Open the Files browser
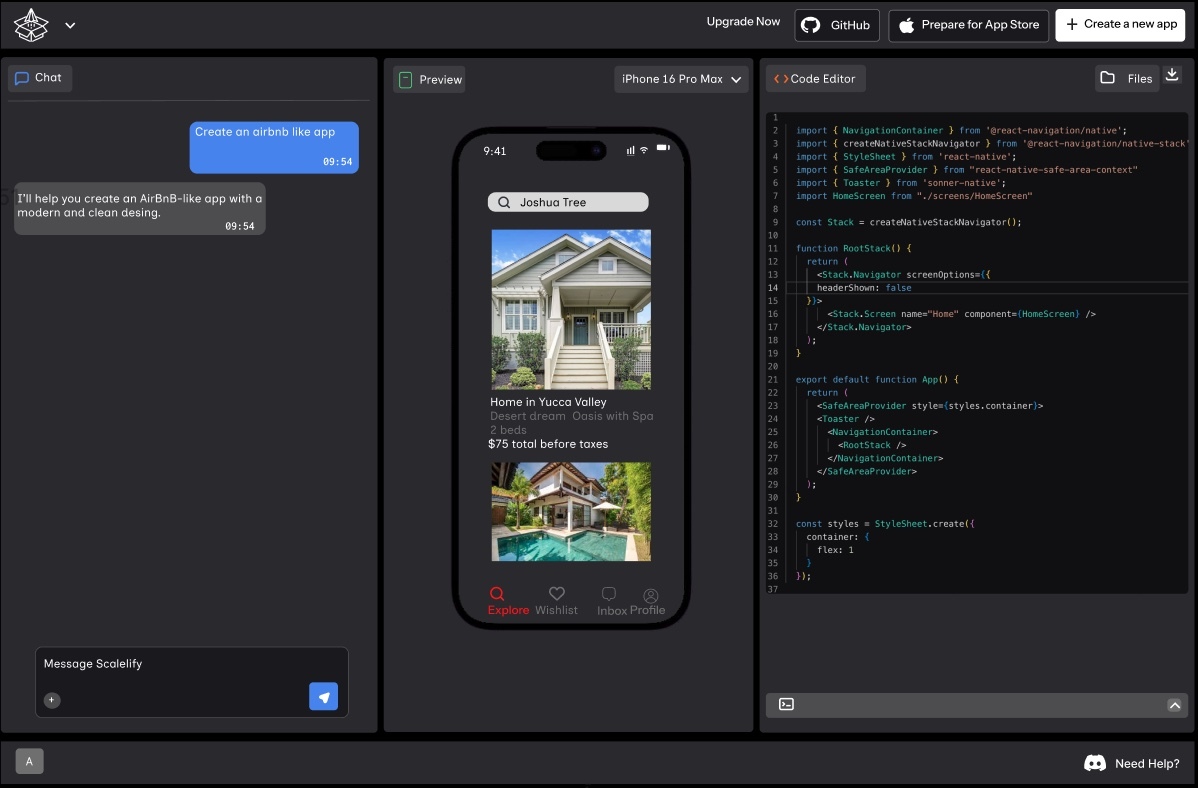The height and width of the screenshot is (788, 1198). click(x=1127, y=78)
